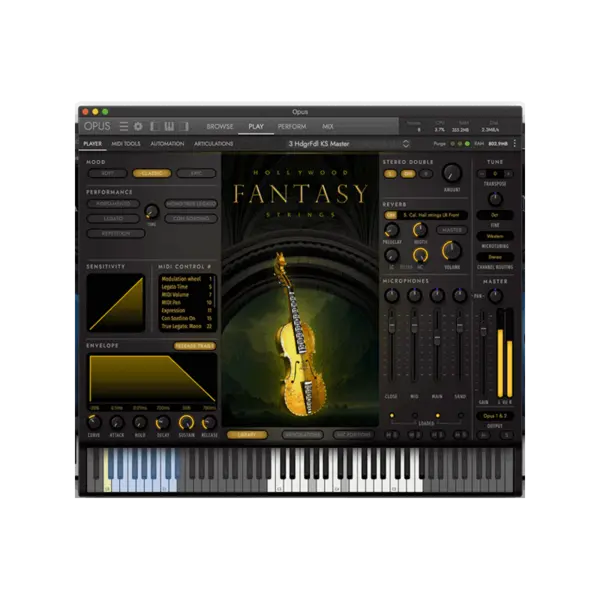Screen dimensions: 600x600
Task: Toggle Mono True Legato mode
Action: (x=191, y=204)
